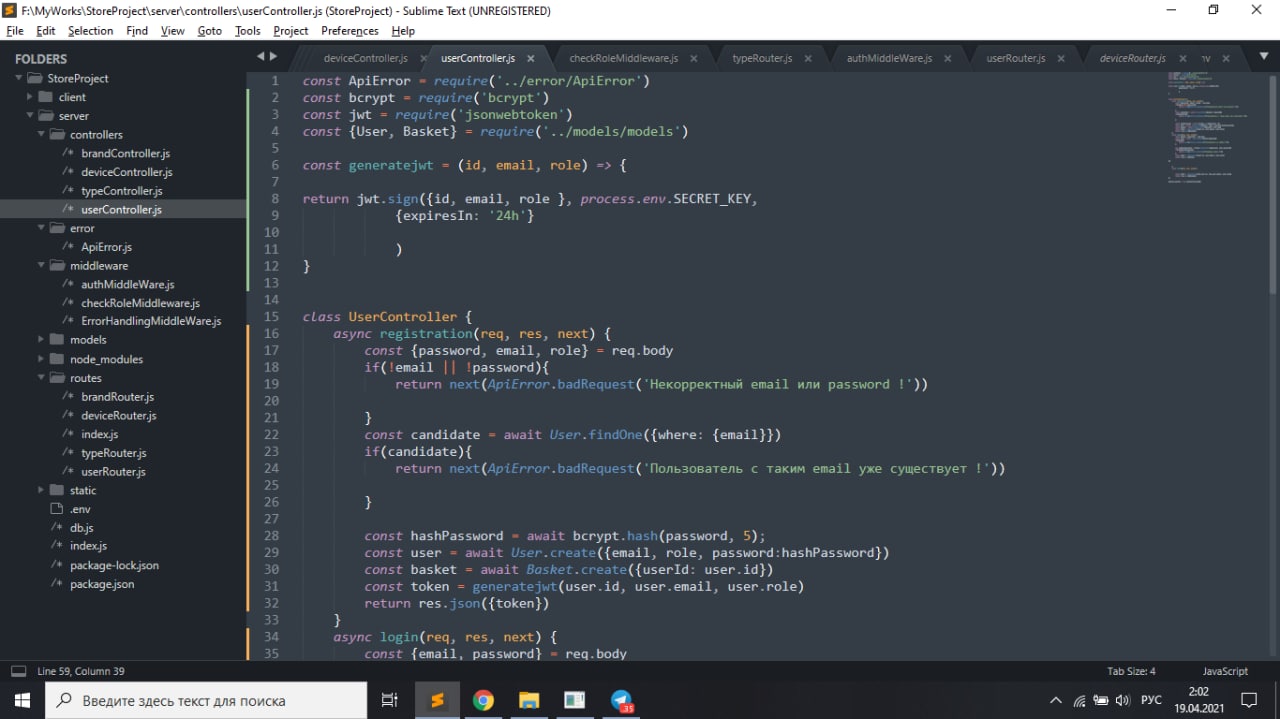The height and width of the screenshot is (719, 1280).
Task: Switch to the deviceController.js tab
Action: (x=365, y=58)
